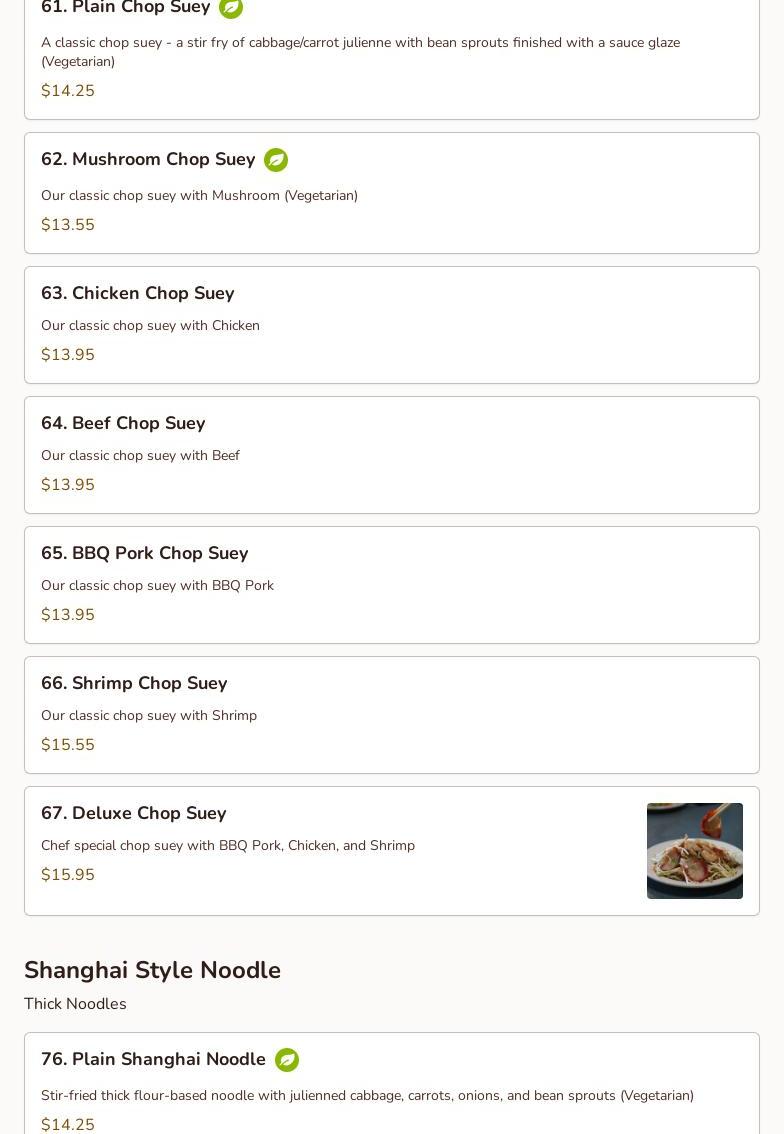Click the Plain Shanghai Noodle stir-fried description

[367, 1095]
